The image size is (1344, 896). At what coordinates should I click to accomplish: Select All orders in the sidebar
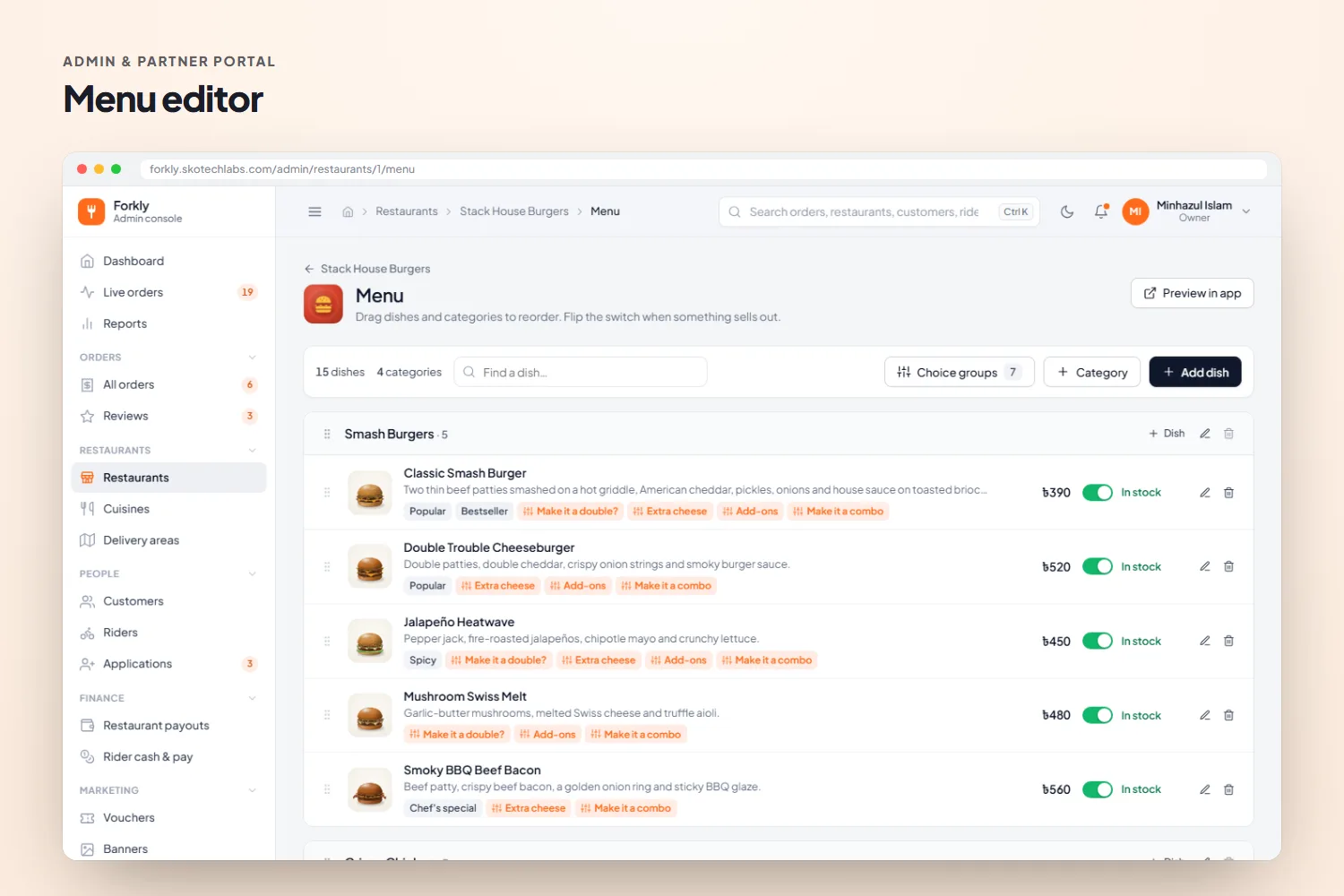coord(168,384)
